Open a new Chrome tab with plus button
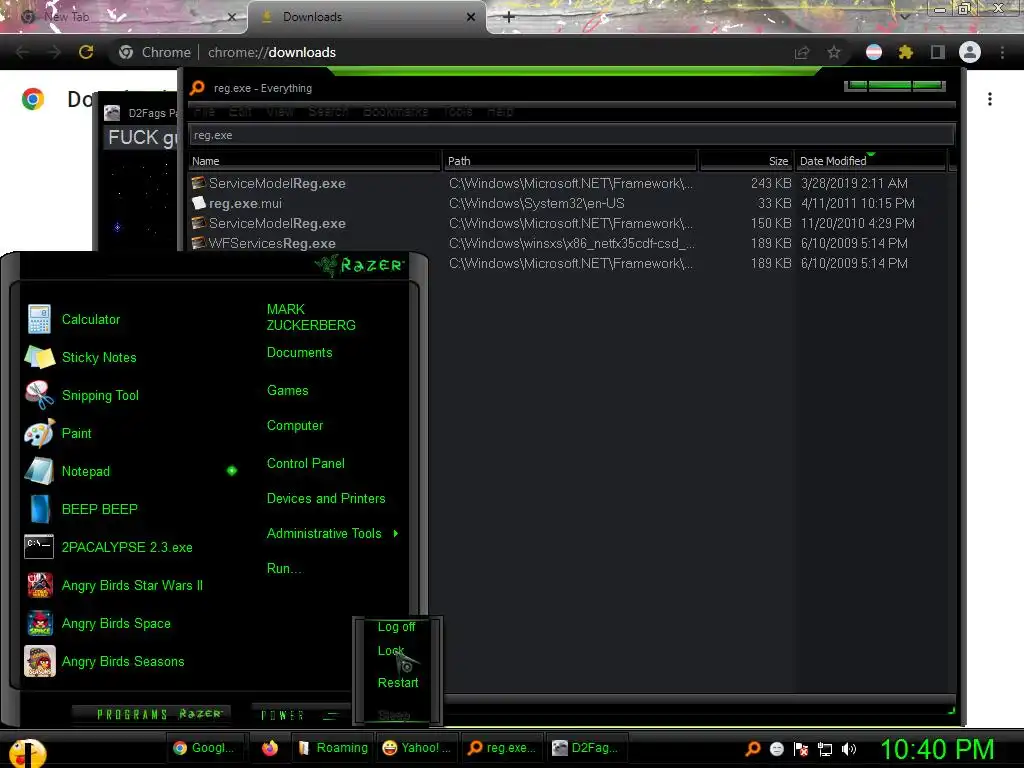Viewport: 1024px width, 768px height. (x=508, y=17)
